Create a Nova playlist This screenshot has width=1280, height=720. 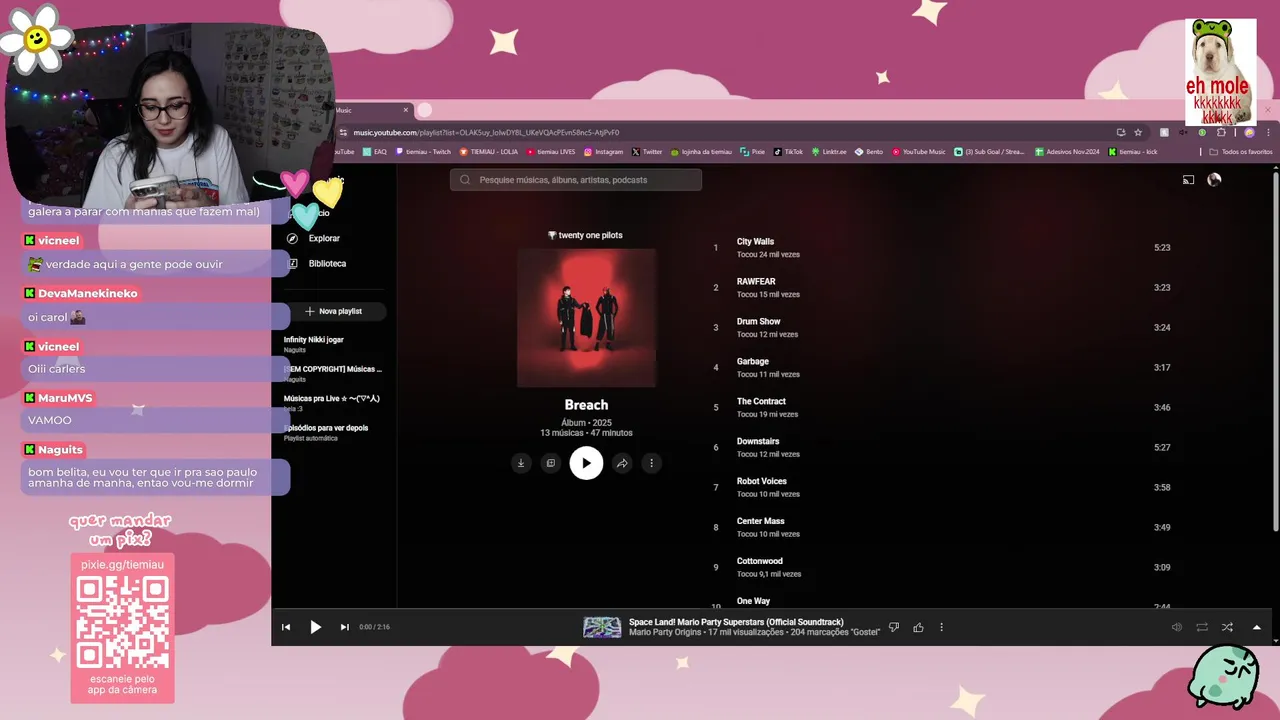[x=334, y=311]
